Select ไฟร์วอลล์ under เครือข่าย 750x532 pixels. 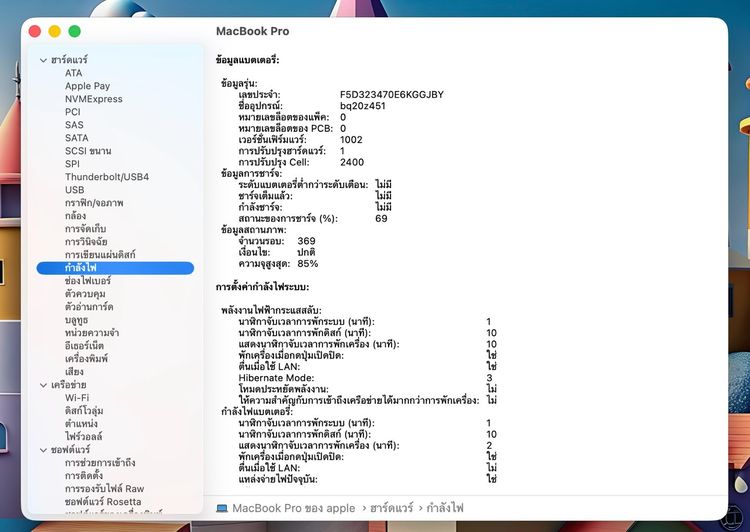point(84,437)
